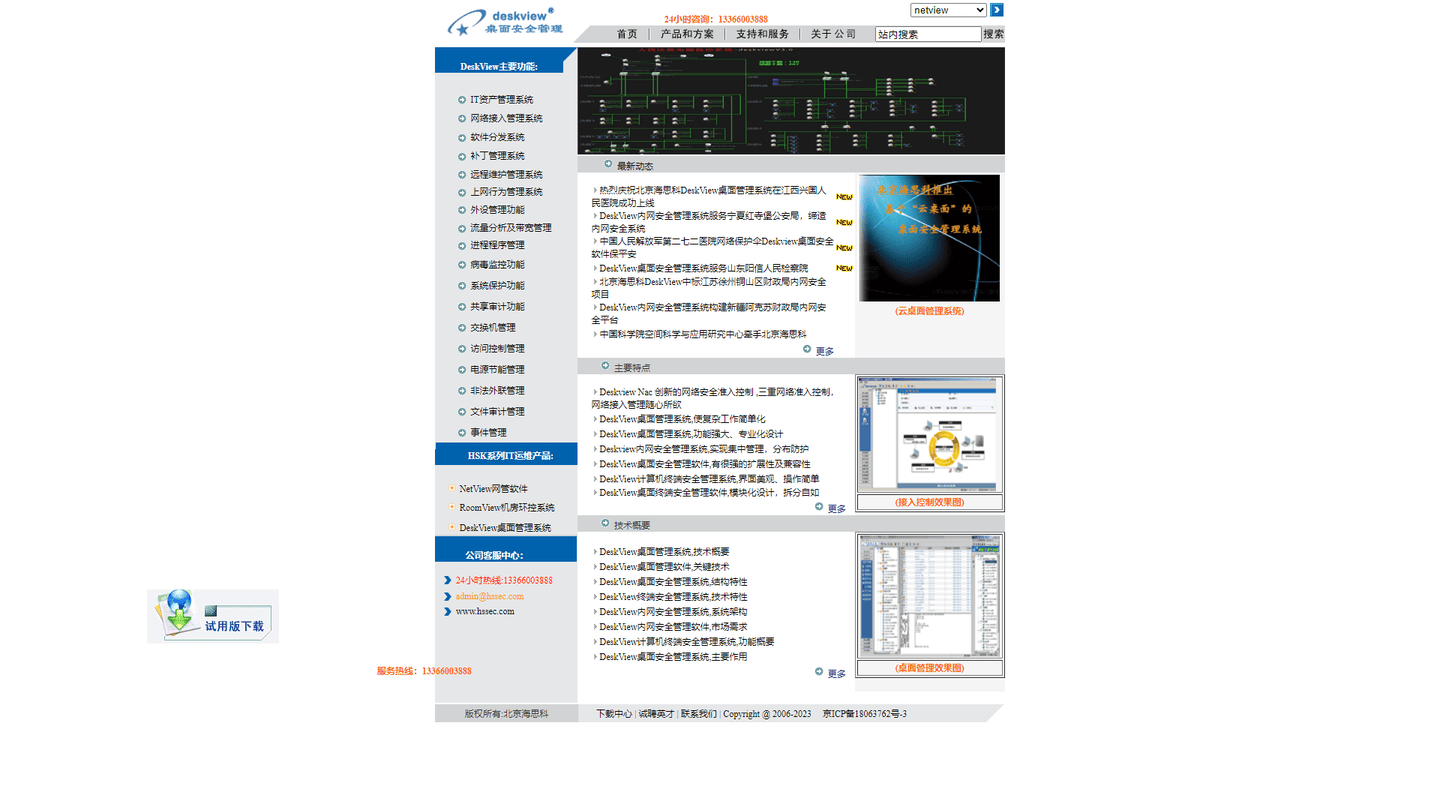Select 补丁管理系统 sidebar link
1440x810 pixels.
[x=497, y=156]
